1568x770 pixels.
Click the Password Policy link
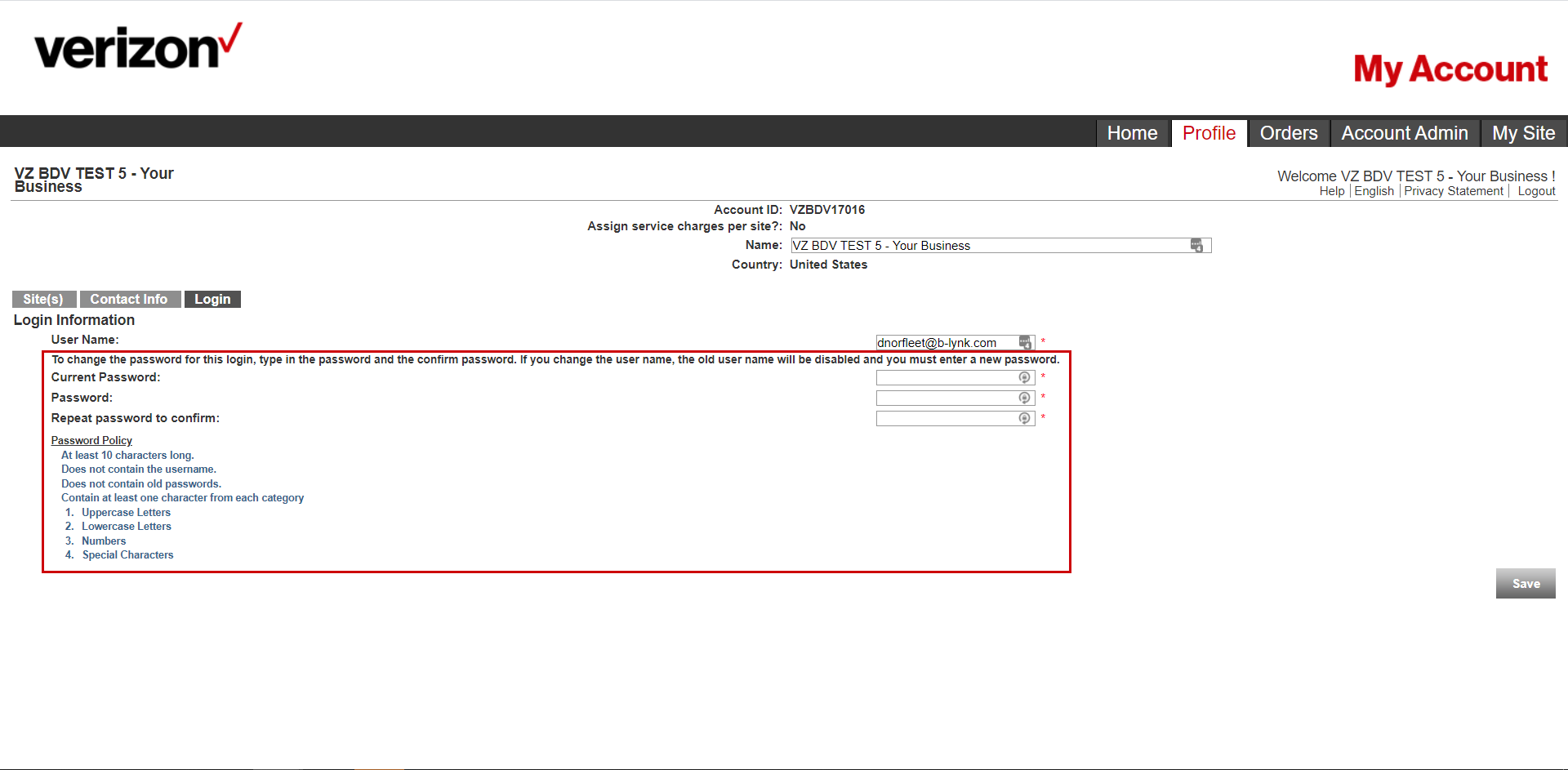point(91,440)
